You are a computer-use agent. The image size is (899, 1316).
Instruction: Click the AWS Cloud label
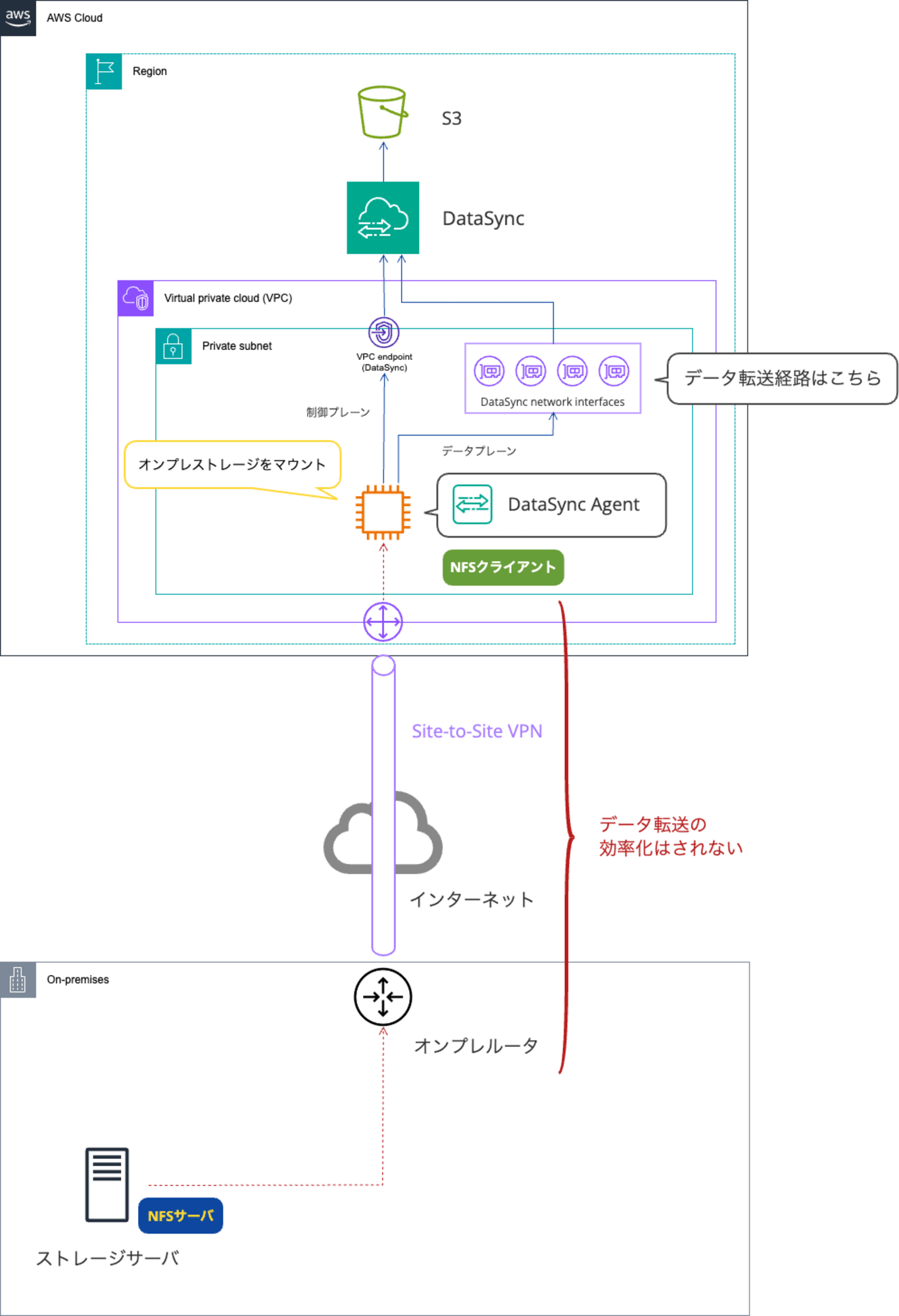(x=74, y=18)
